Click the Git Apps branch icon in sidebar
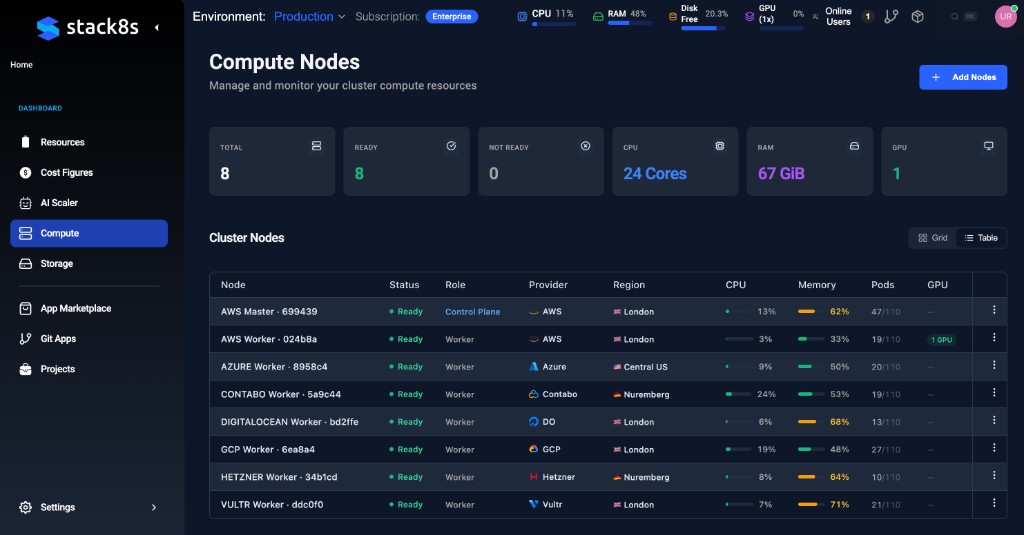The width and height of the screenshot is (1024, 535). point(25,338)
